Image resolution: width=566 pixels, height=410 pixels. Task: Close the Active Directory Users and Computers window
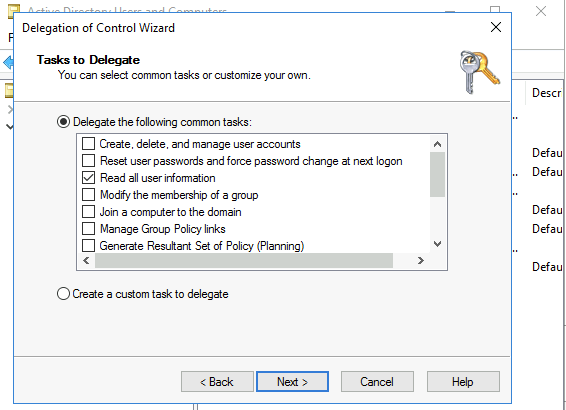click(541, 11)
